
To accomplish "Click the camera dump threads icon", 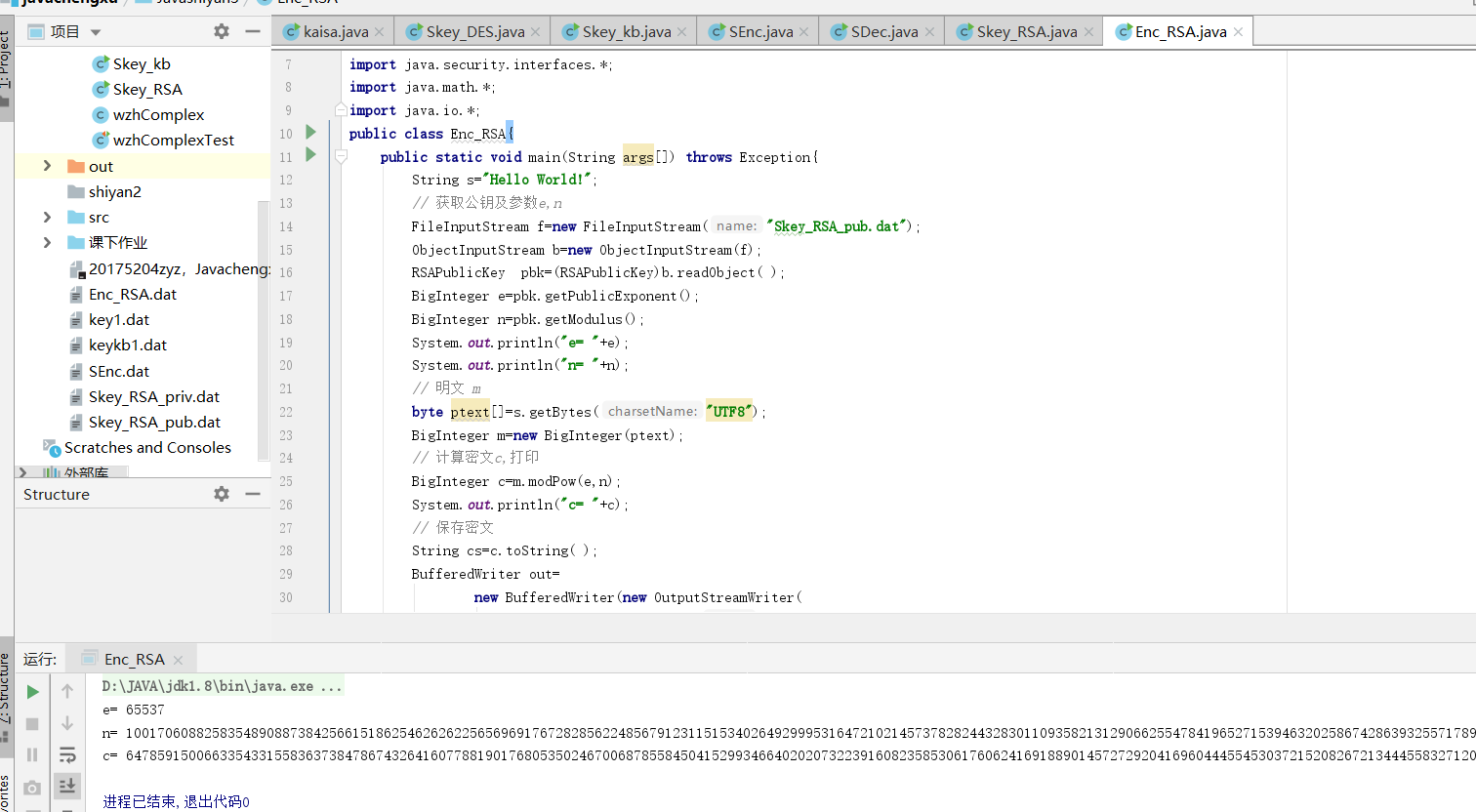I will point(32,787).
